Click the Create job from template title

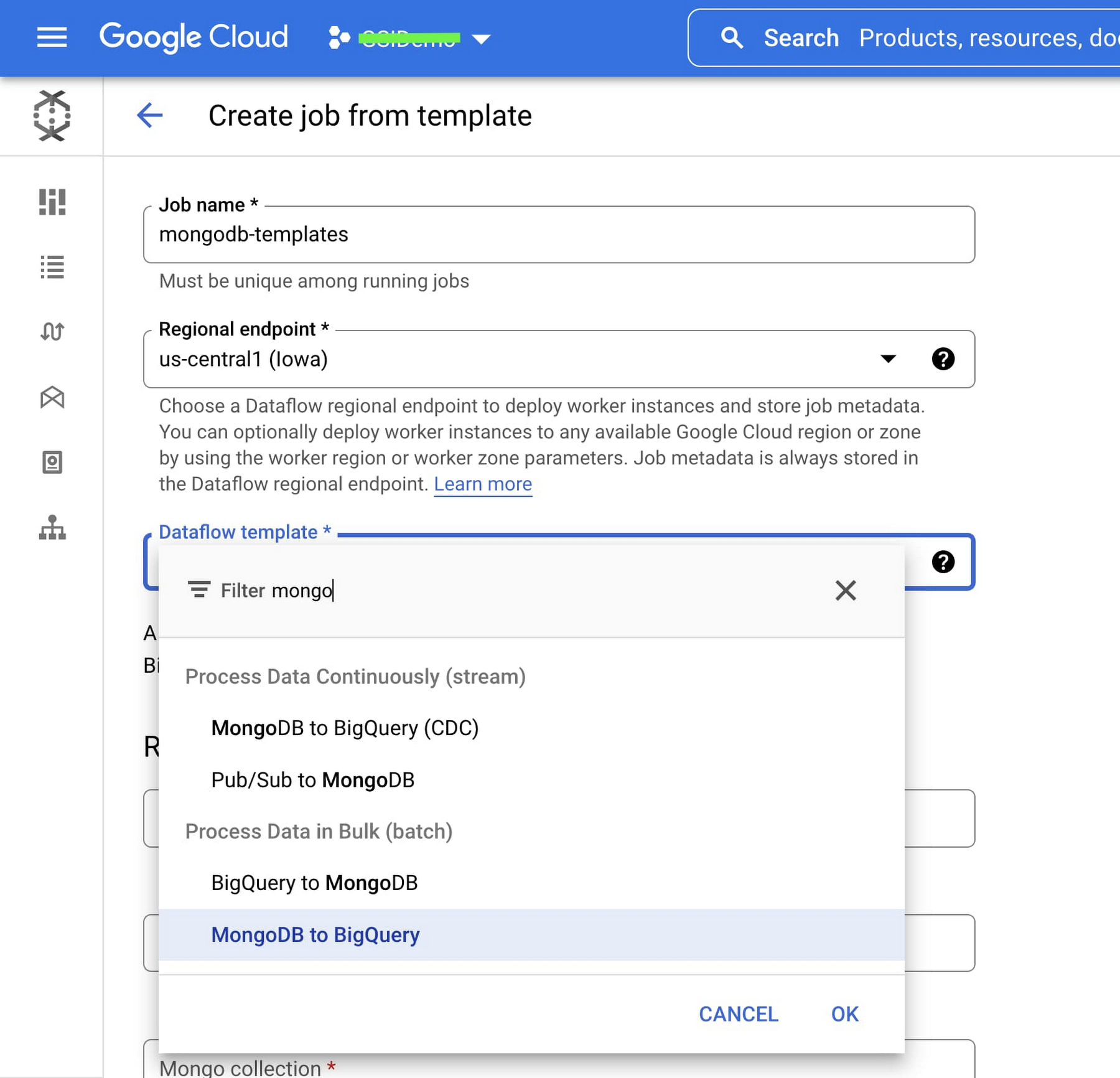coord(370,116)
